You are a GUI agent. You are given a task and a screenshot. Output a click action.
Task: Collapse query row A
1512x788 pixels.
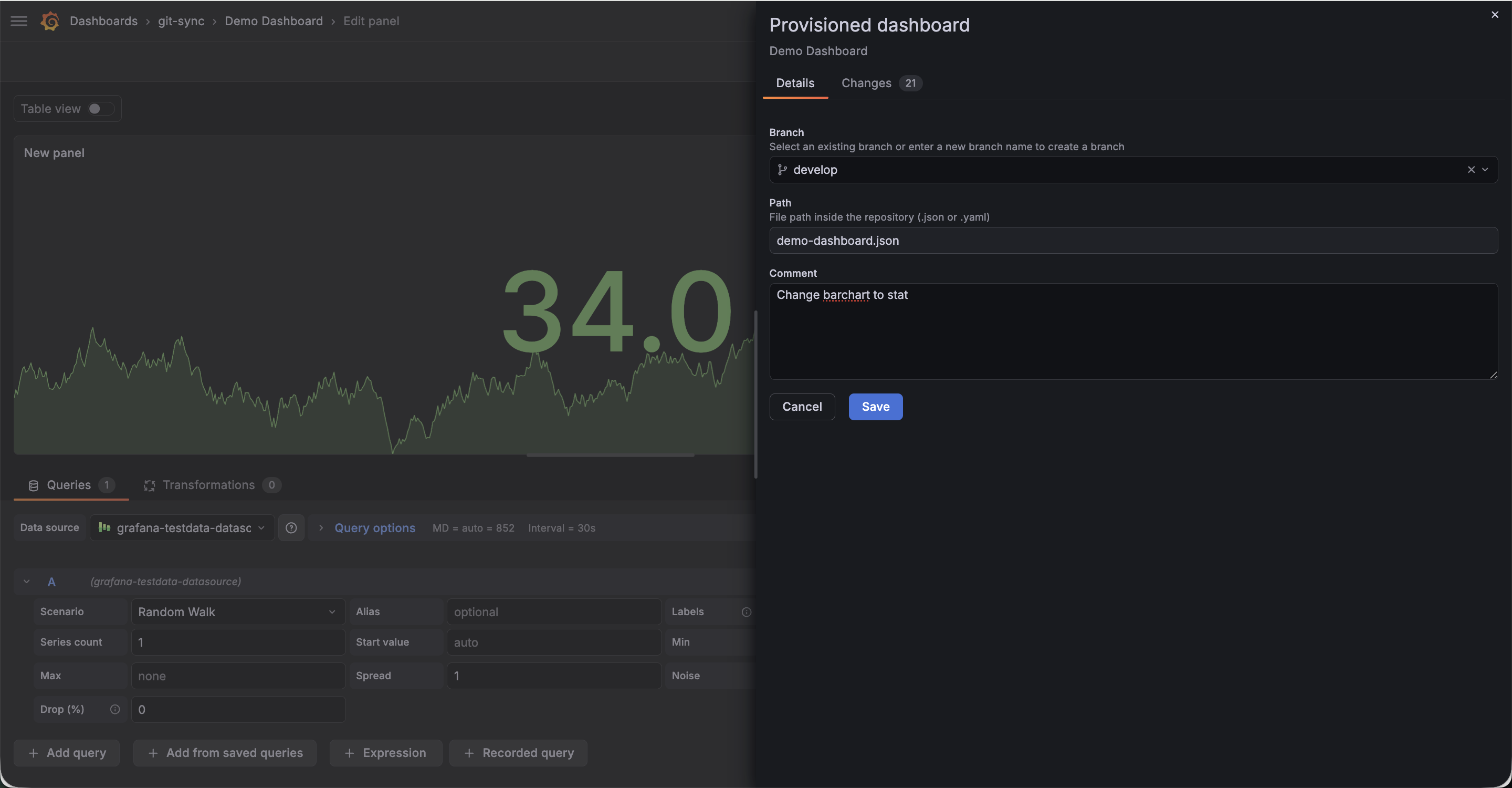point(26,582)
